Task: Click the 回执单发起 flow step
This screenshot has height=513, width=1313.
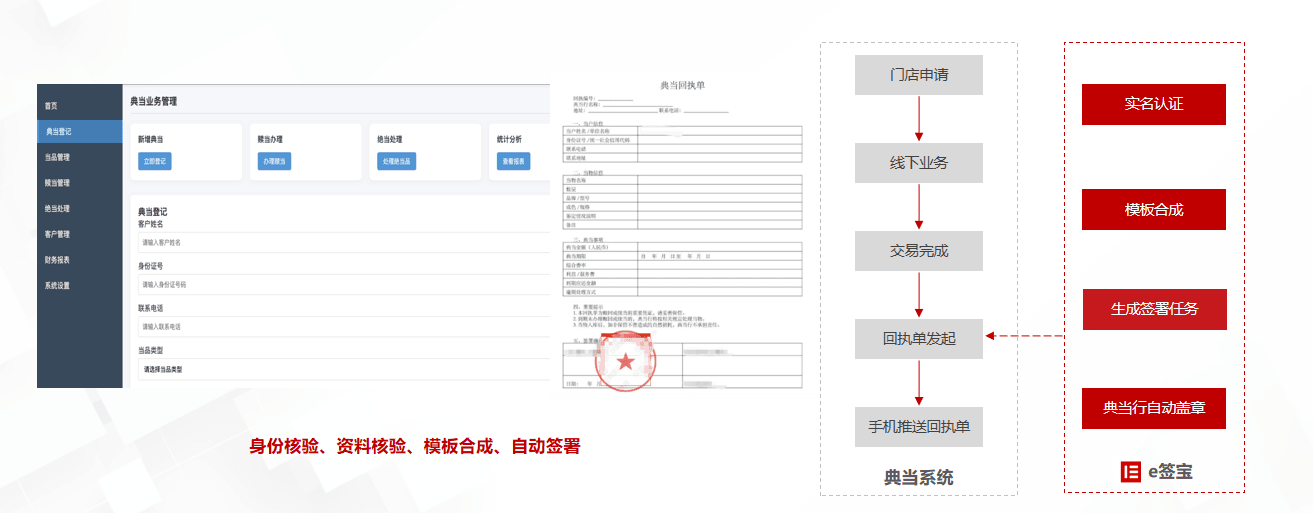Action: [x=919, y=338]
